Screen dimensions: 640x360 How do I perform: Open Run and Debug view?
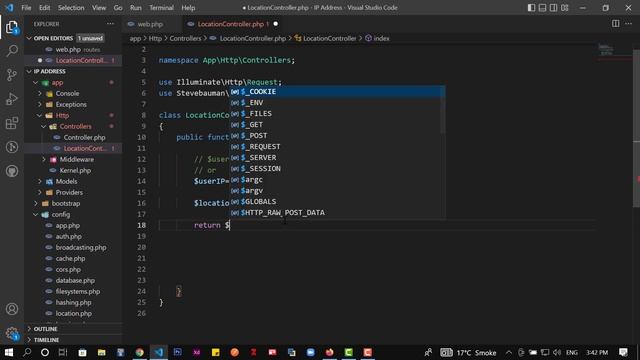pos(12,99)
